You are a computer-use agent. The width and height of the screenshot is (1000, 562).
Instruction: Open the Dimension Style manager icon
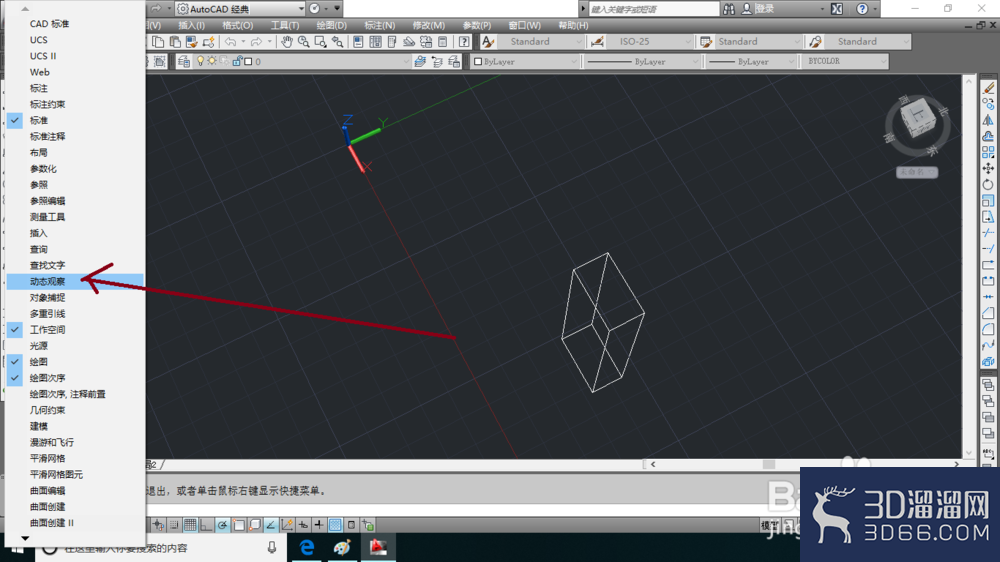coord(598,42)
